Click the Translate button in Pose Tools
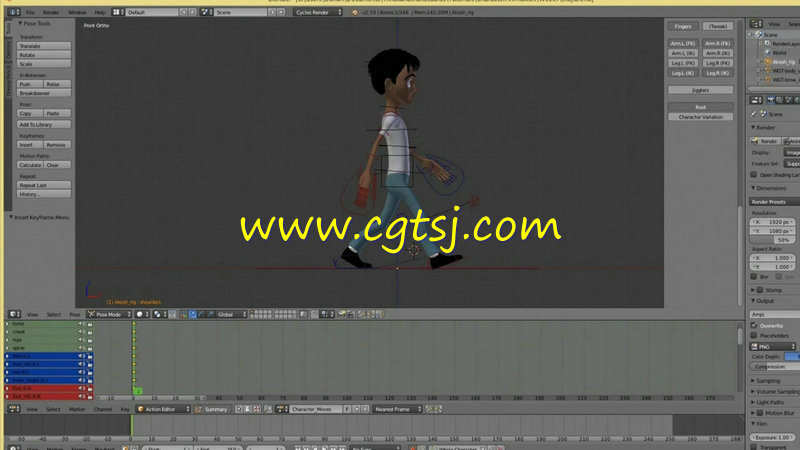The height and width of the screenshot is (450, 800). [x=43, y=46]
